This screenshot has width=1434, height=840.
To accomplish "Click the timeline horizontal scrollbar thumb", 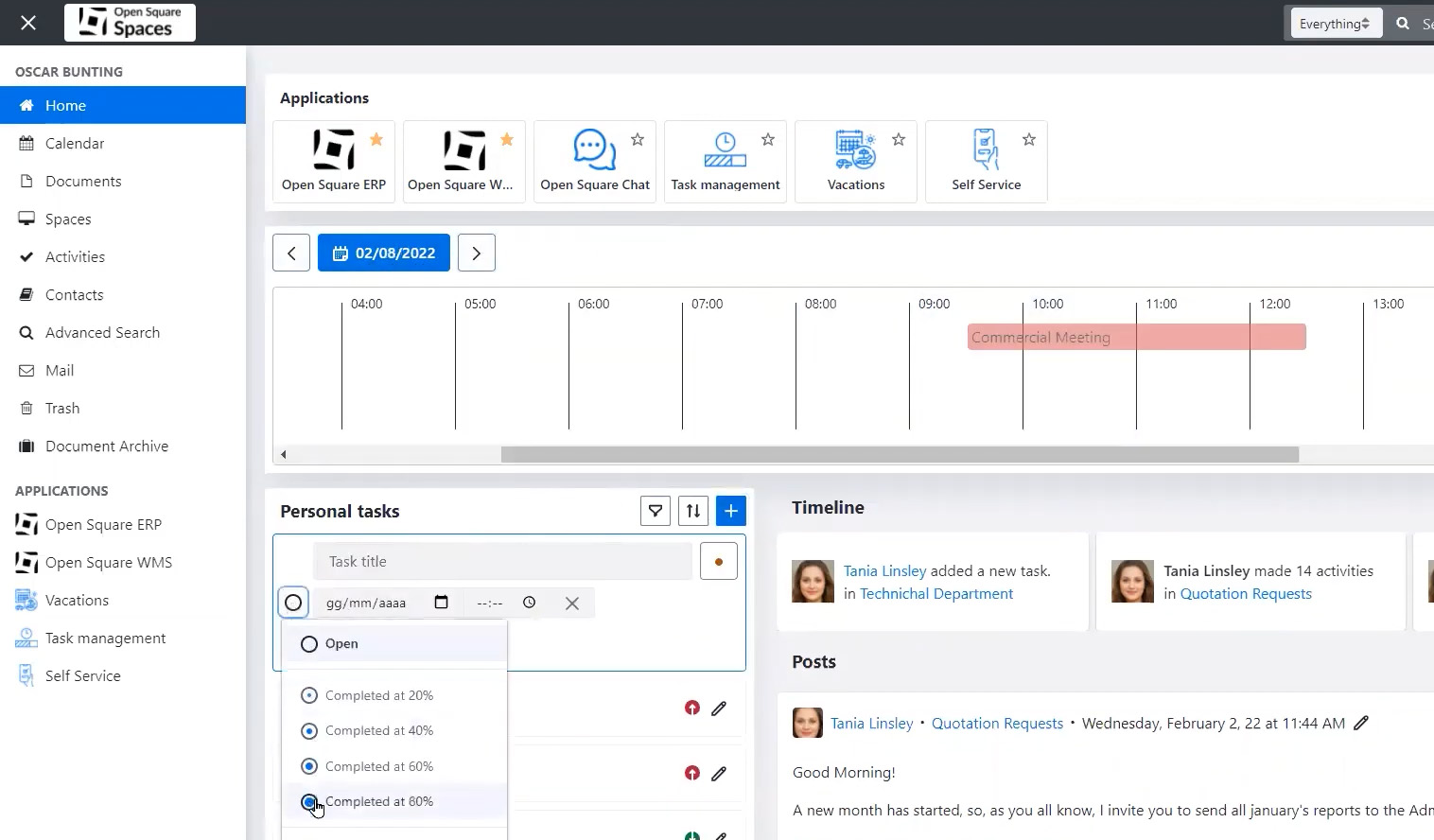I will tap(900, 454).
